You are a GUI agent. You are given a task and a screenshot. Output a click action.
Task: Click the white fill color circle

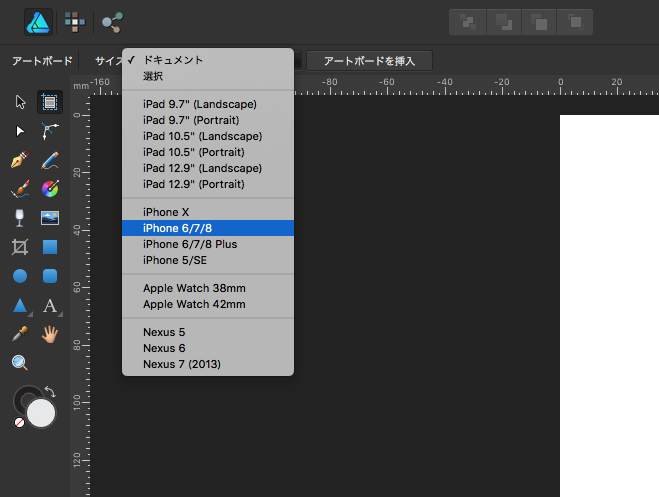41,413
